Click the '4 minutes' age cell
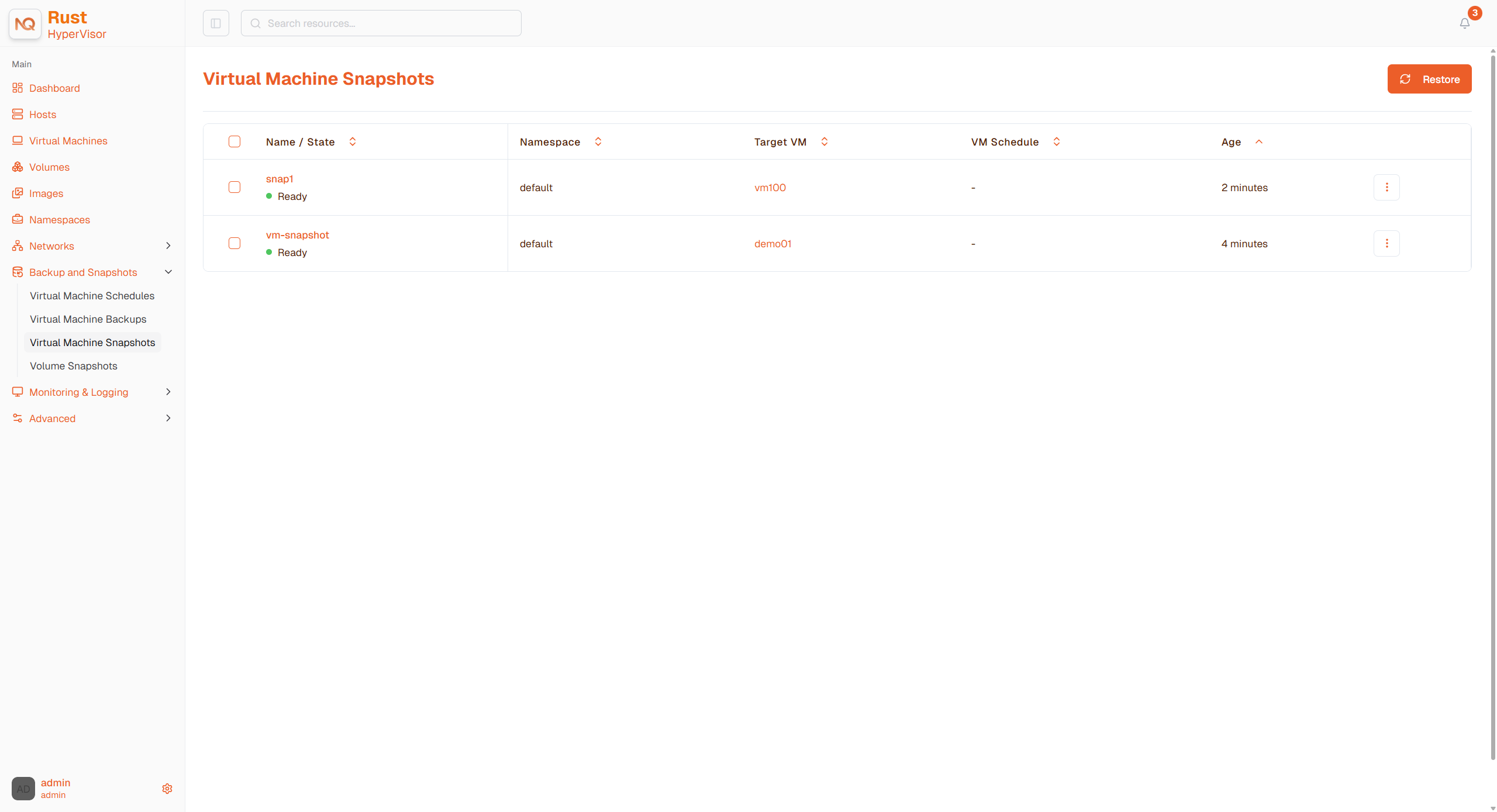The height and width of the screenshot is (812, 1497). [1244, 244]
